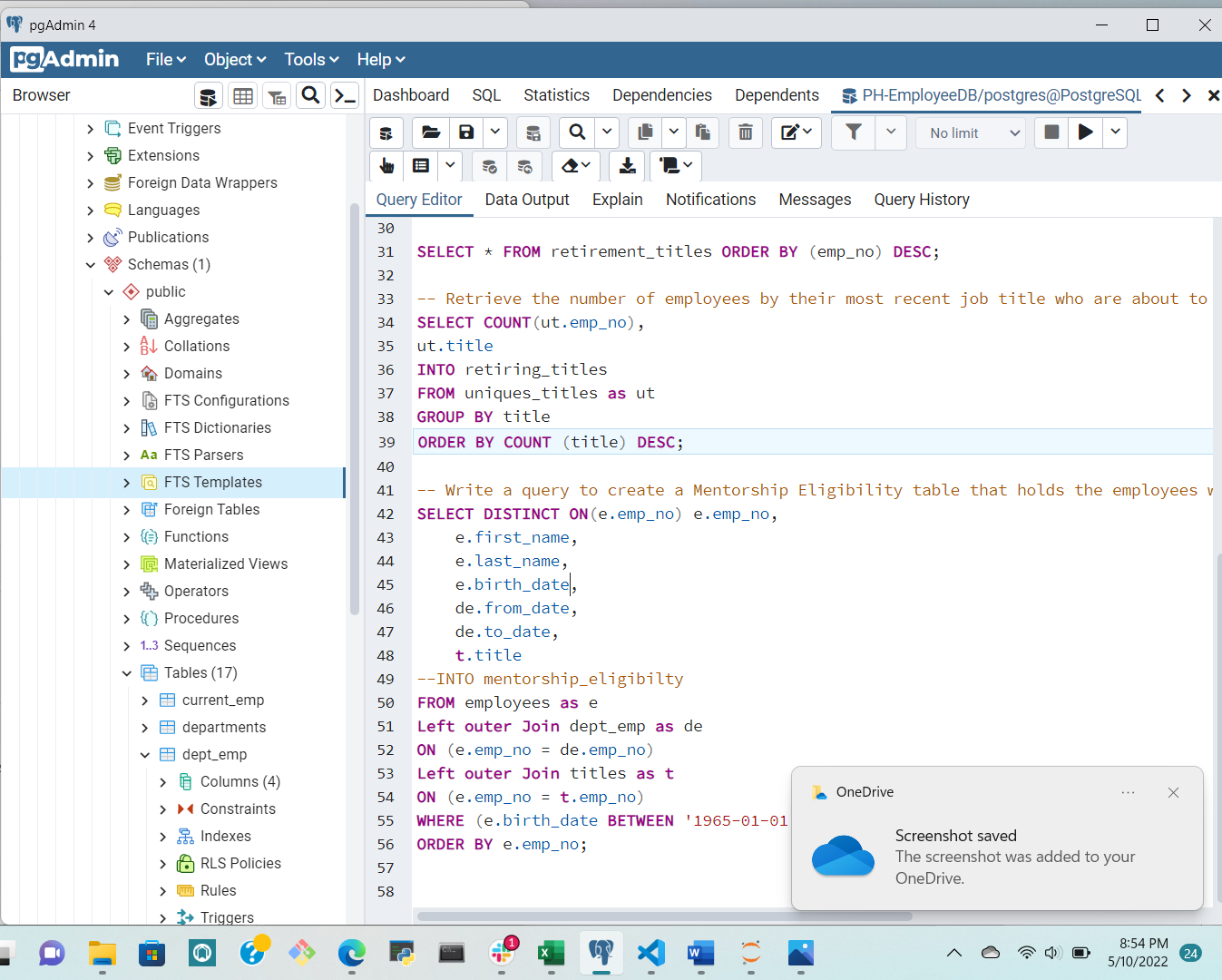1222x980 pixels.
Task: Switch to the Data Output tab
Action: tap(526, 200)
